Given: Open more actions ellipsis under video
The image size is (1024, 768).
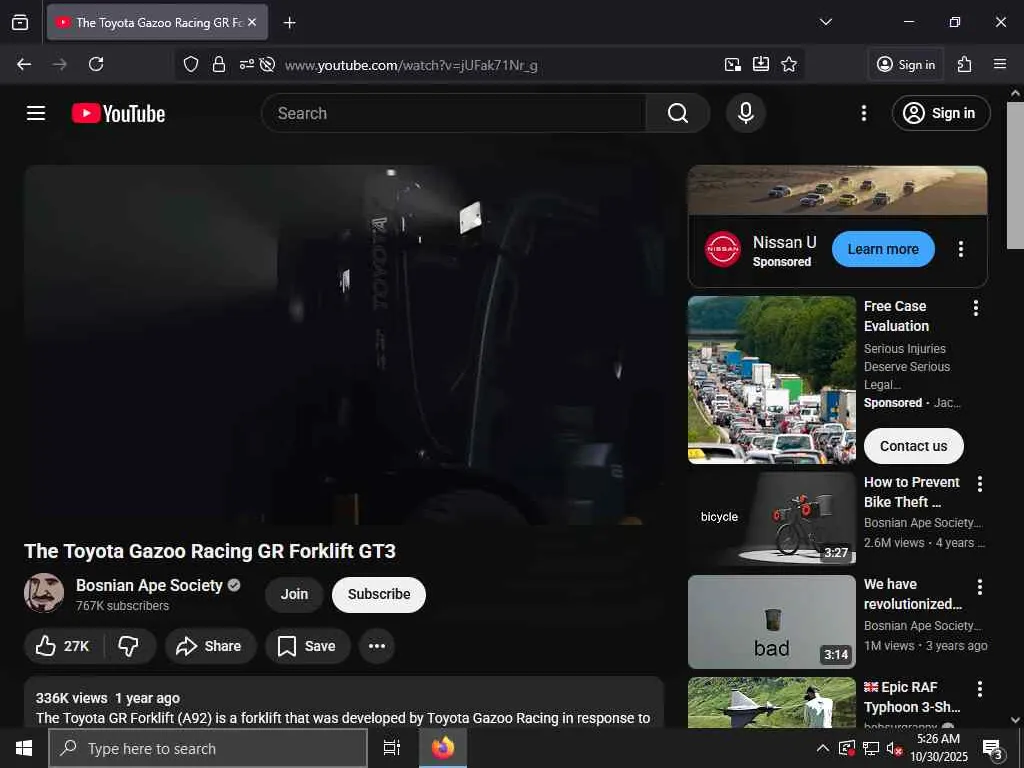Looking at the screenshot, I should click(377, 646).
